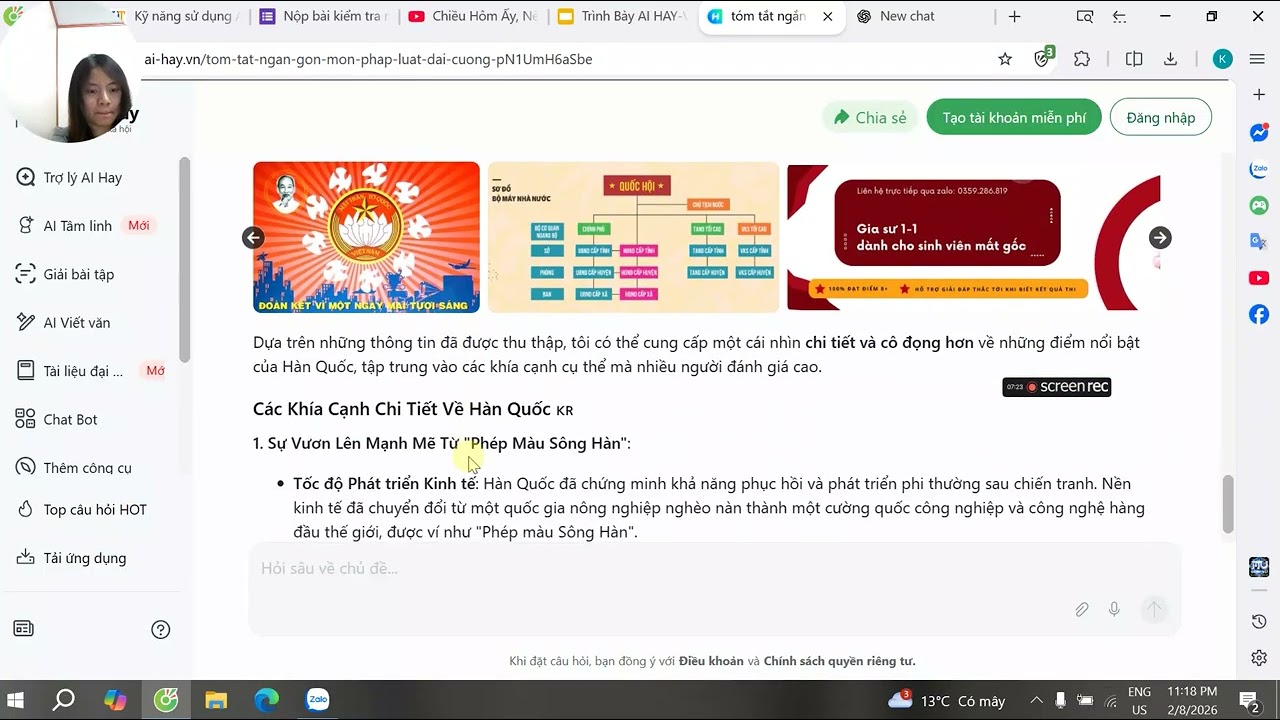This screenshot has width=1280, height=720.
Task: Show previous carousel image
Action: 253,237
